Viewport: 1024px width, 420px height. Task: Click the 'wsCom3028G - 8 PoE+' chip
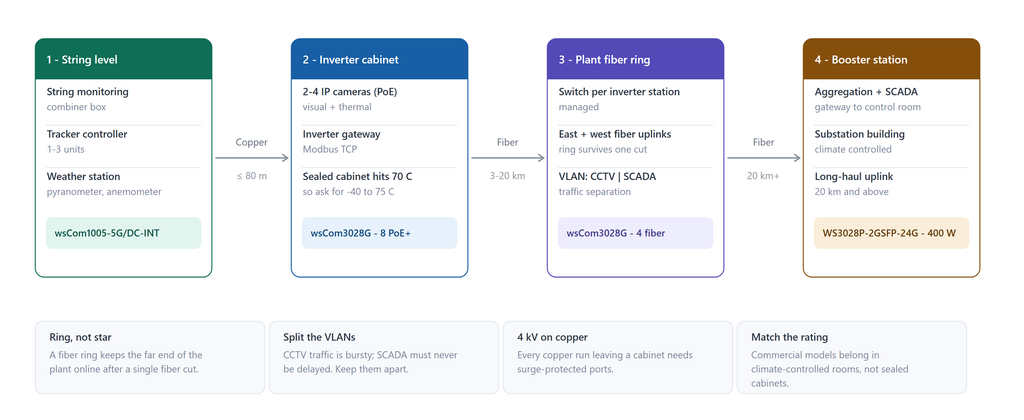pyautogui.click(x=379, y=233)
